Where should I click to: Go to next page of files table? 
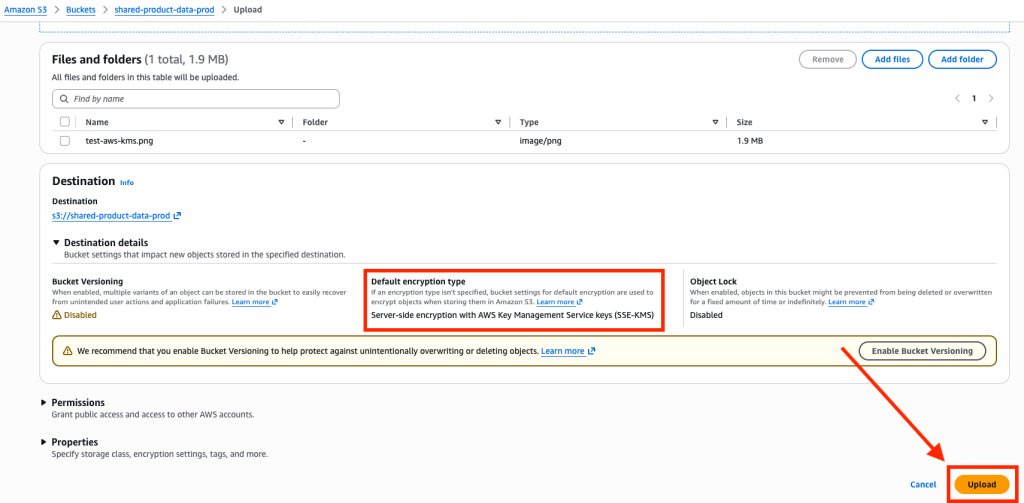click(991, 99)
